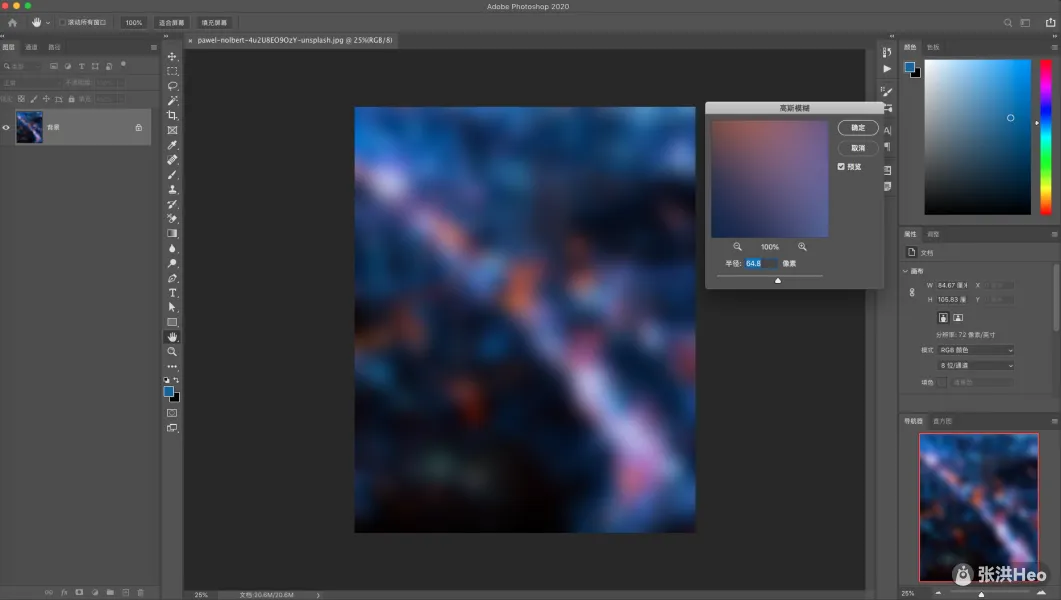Open the Layers panel options menu
The width and height of the screenshot is (1061, 600).
[x=154, y=47]
